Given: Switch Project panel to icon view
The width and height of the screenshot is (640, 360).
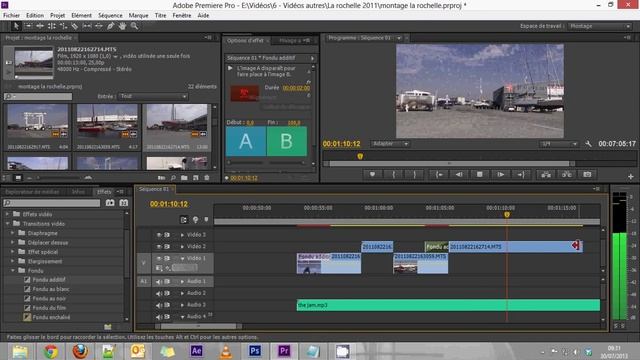Looking at the screenshot, I should tap(18, 178).
